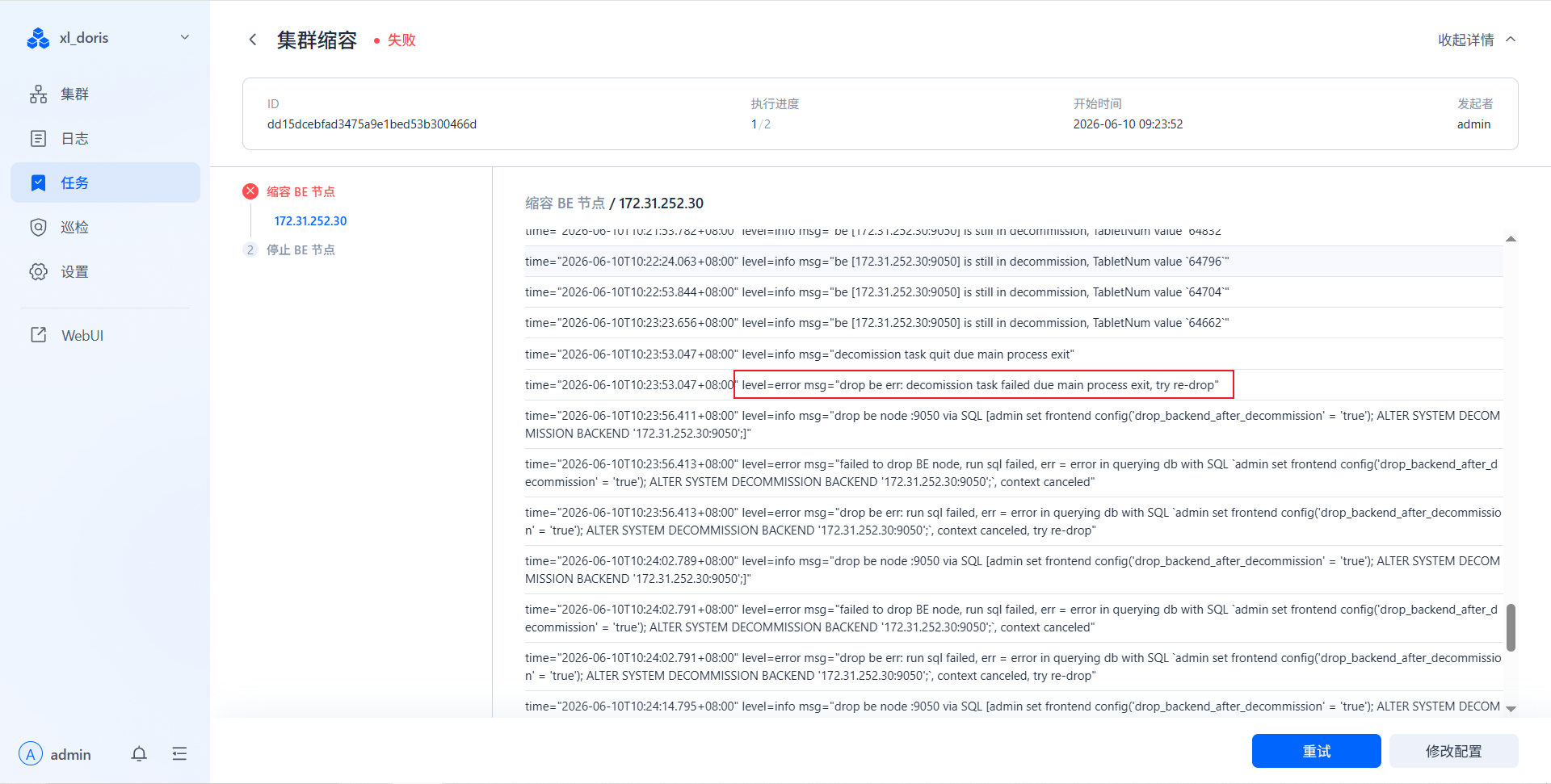This screenshot has height=784, width=1551.
Task: Click the 10:24:14.795 drop be node log
Action: coord(1014,706)
